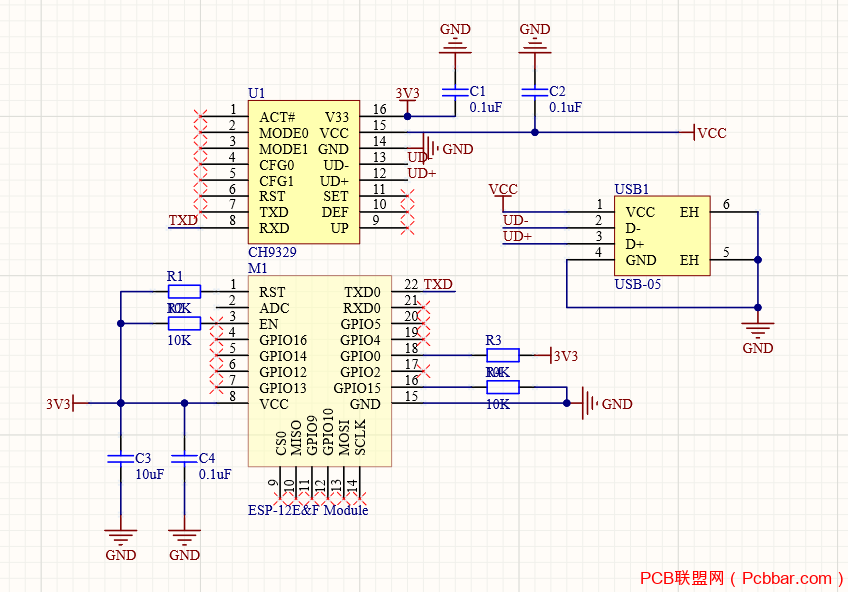Select resistor R1 symbol
This screenshot has width=848, height=592.
[184, 292]
